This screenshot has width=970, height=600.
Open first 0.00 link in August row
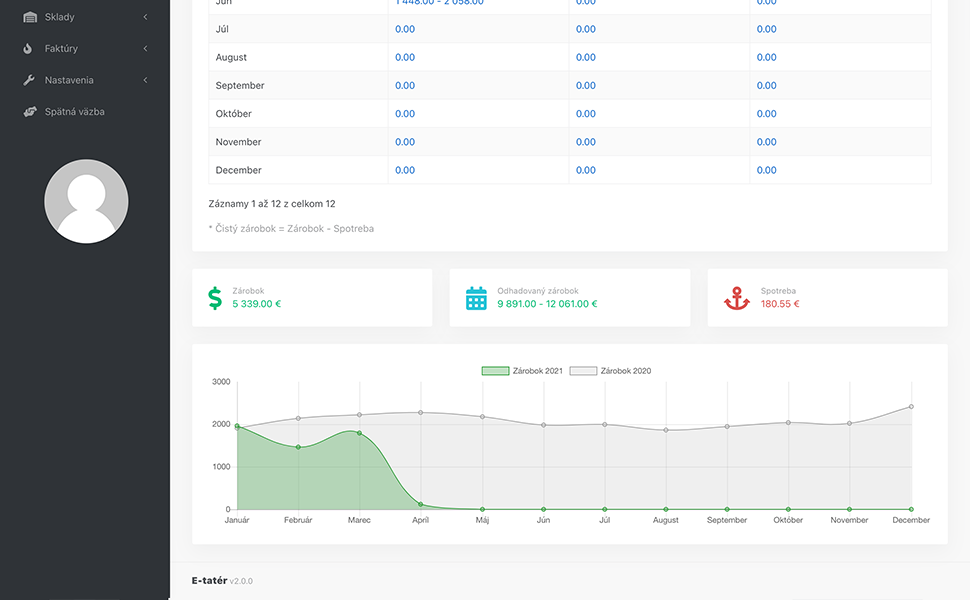pyautogui.click(x=405, y=58)
